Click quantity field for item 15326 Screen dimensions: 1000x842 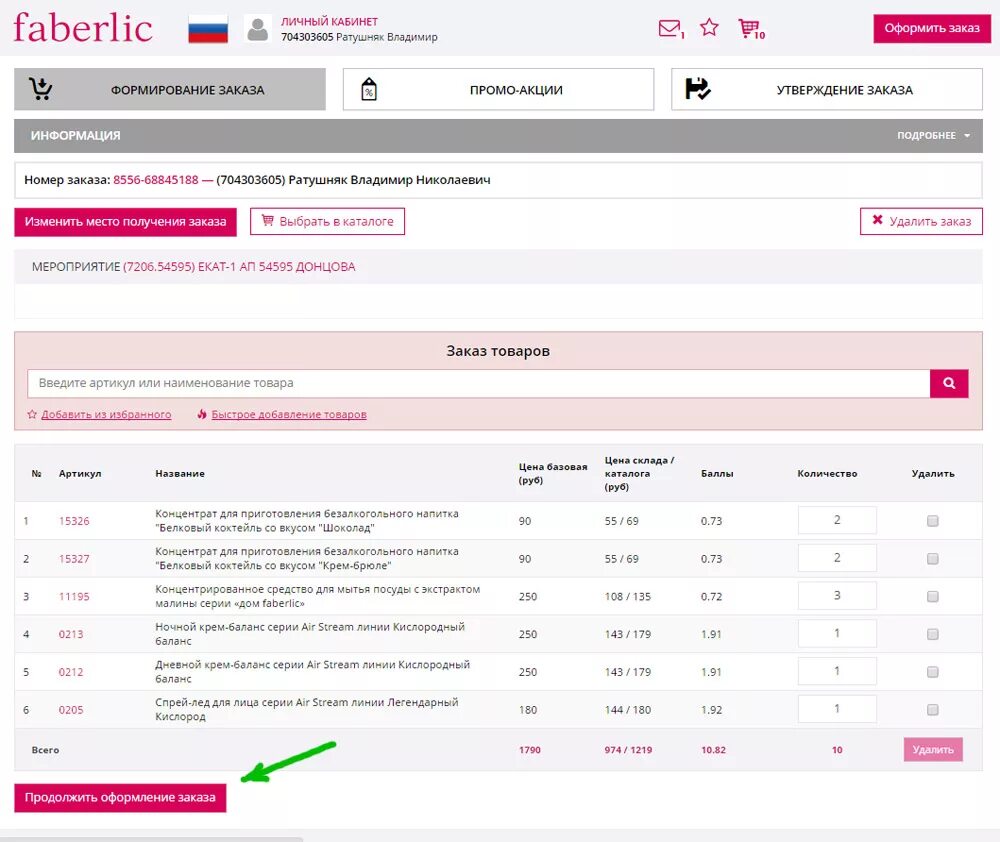point(837,520)
